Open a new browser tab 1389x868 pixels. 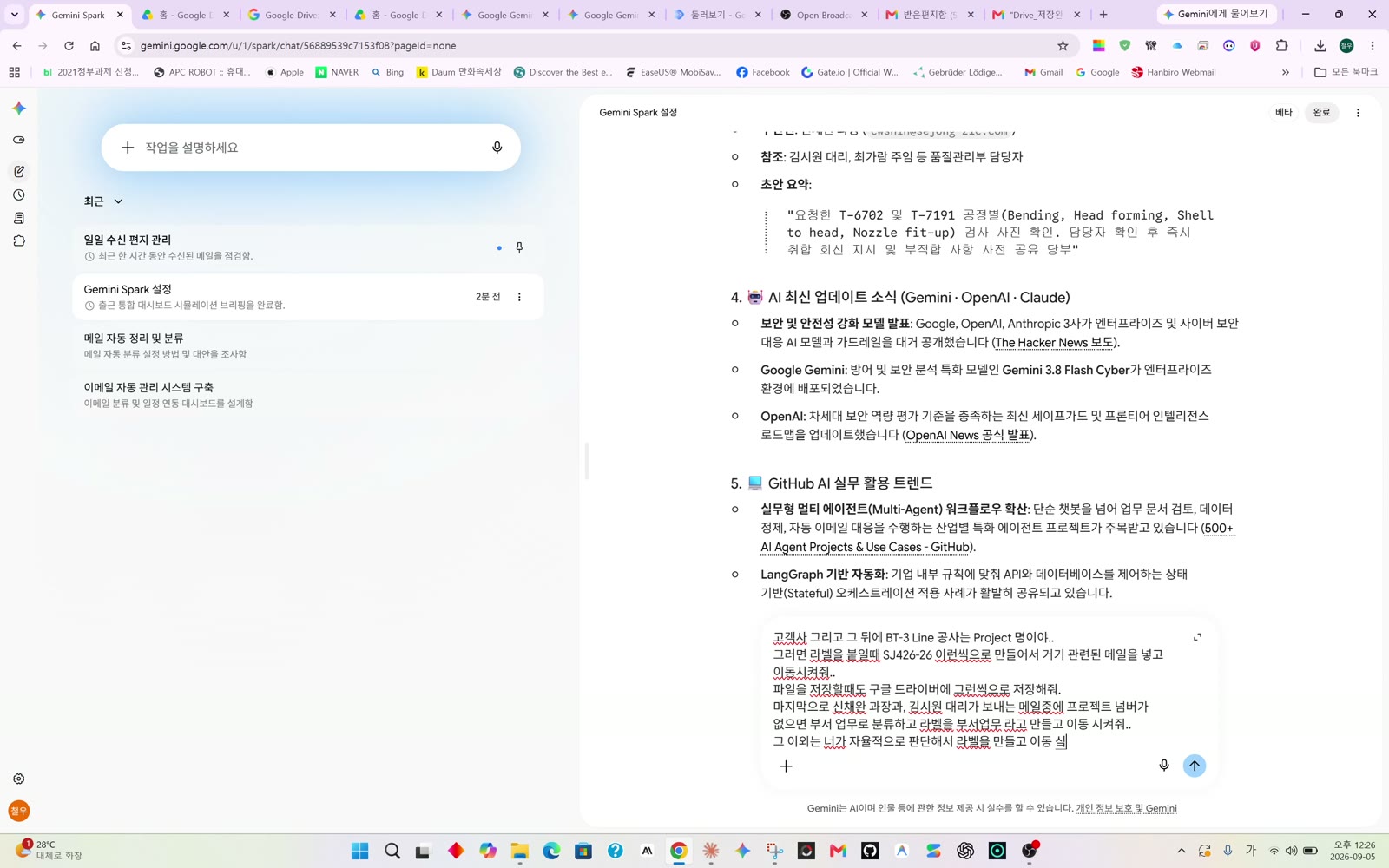[1103, 15]
